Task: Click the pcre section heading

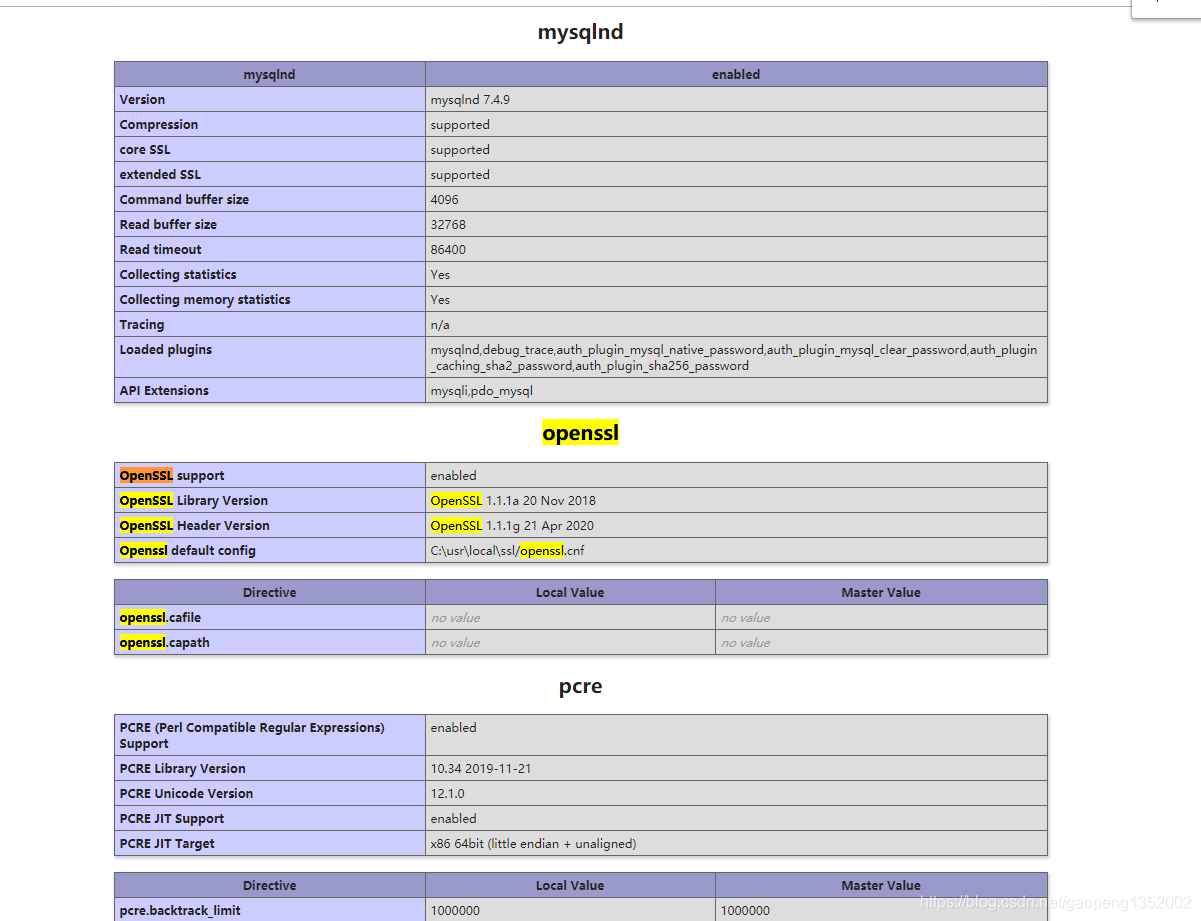Action: [580, 686]
